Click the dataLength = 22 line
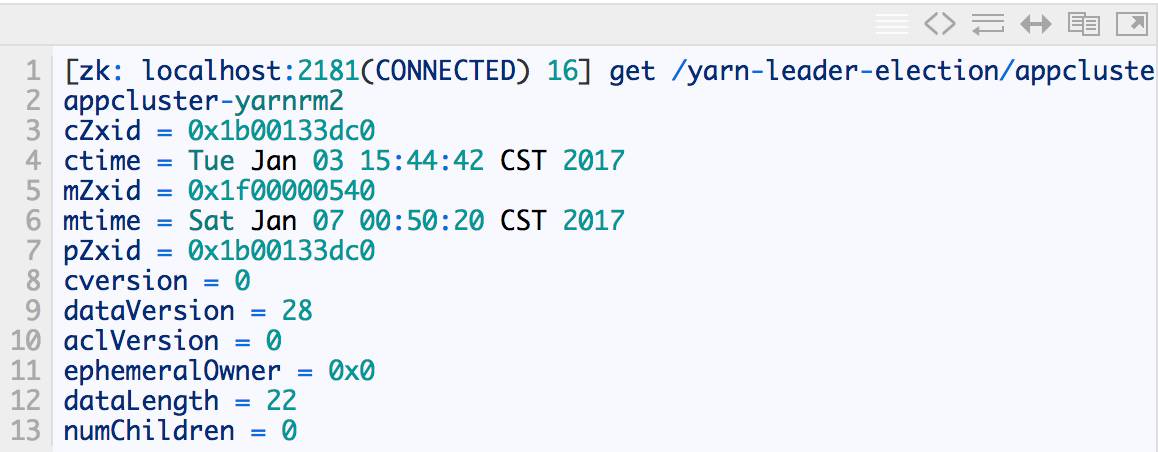 (x=180, y=400)
